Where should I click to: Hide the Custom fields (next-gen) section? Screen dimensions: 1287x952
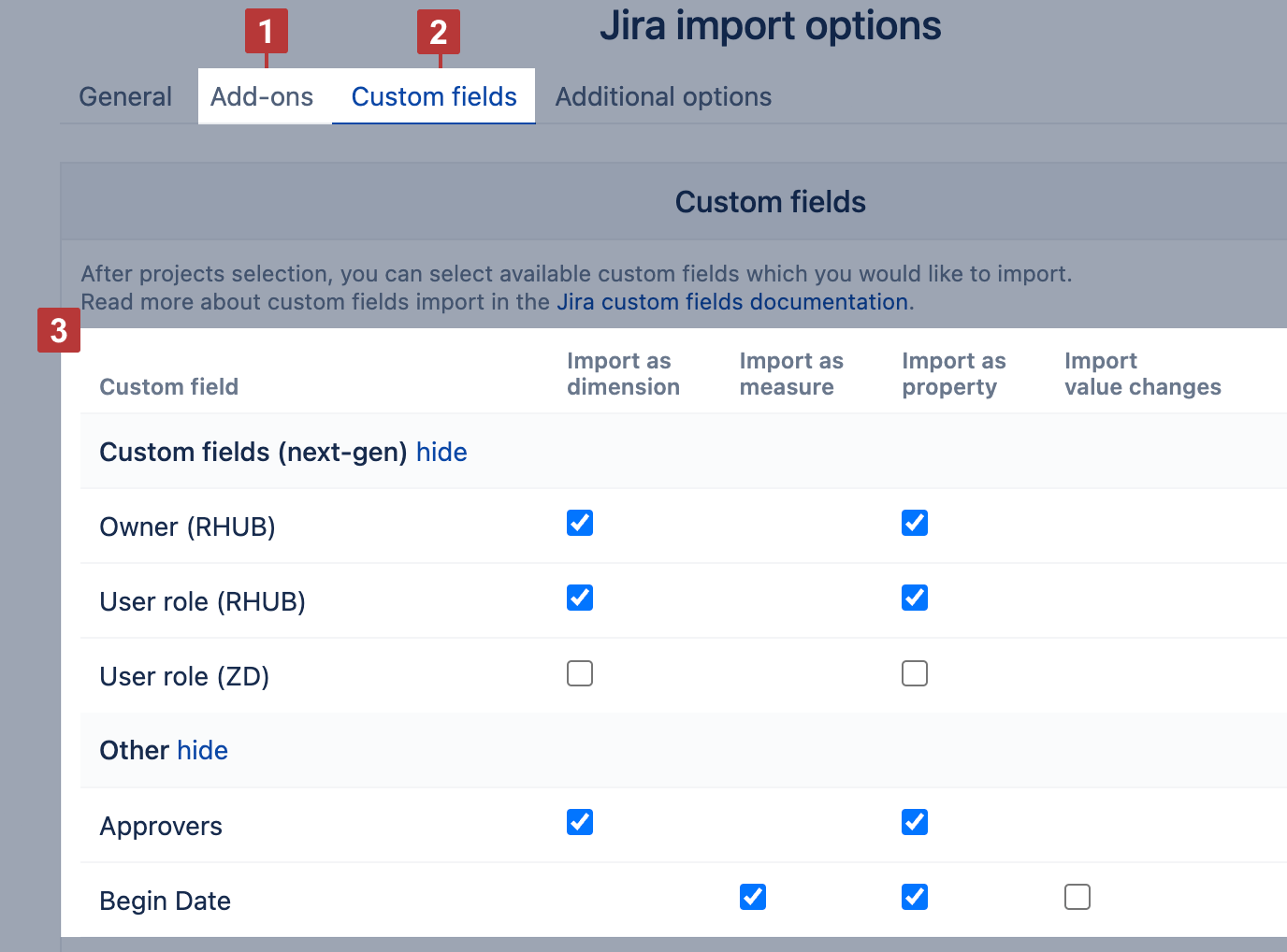point(441,452)
